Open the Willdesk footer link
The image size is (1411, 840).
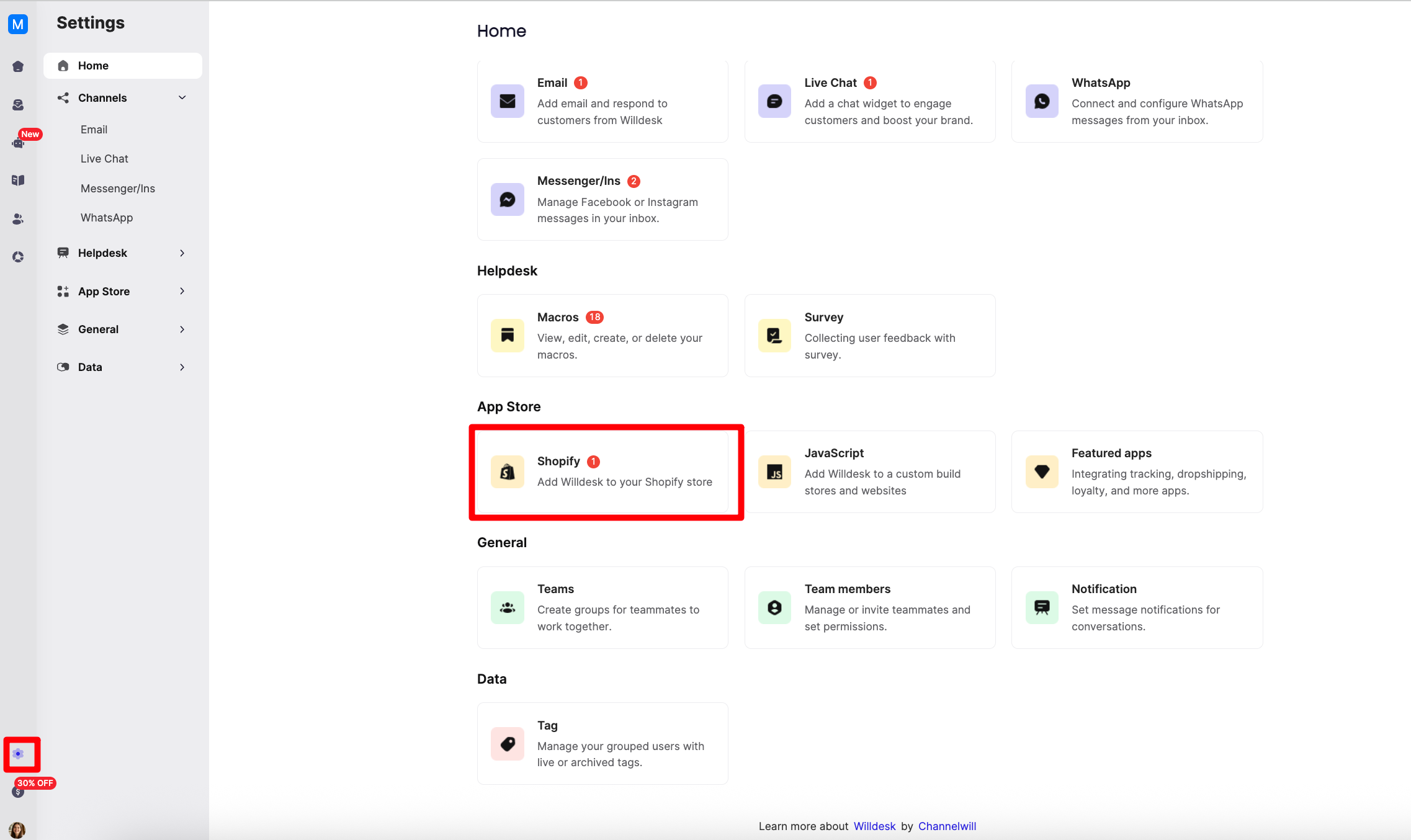pyautogui.click(x=874, y=826)
